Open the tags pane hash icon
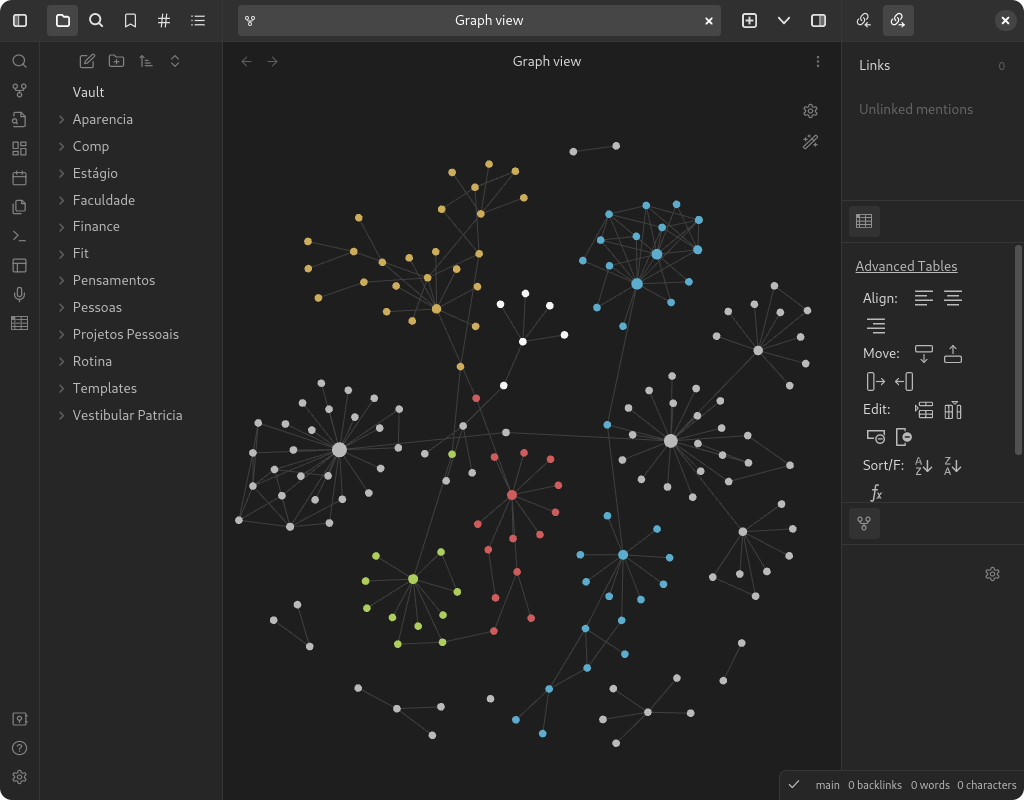This screenshot has height=800, width=1024. pyautogui.click(x=164, y=20)
